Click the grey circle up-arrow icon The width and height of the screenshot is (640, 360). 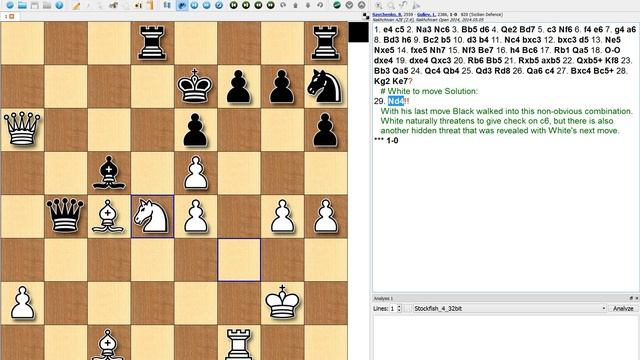click(x=362, y=5)
